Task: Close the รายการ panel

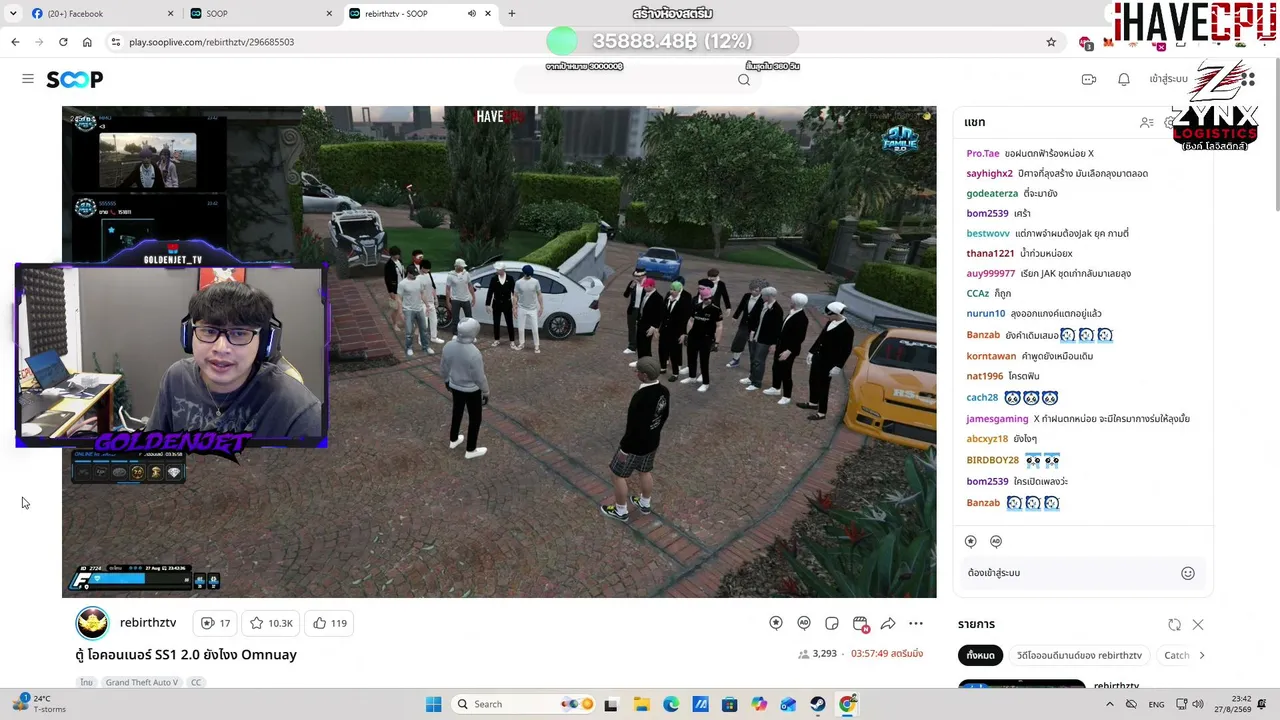Action: 1198,625
